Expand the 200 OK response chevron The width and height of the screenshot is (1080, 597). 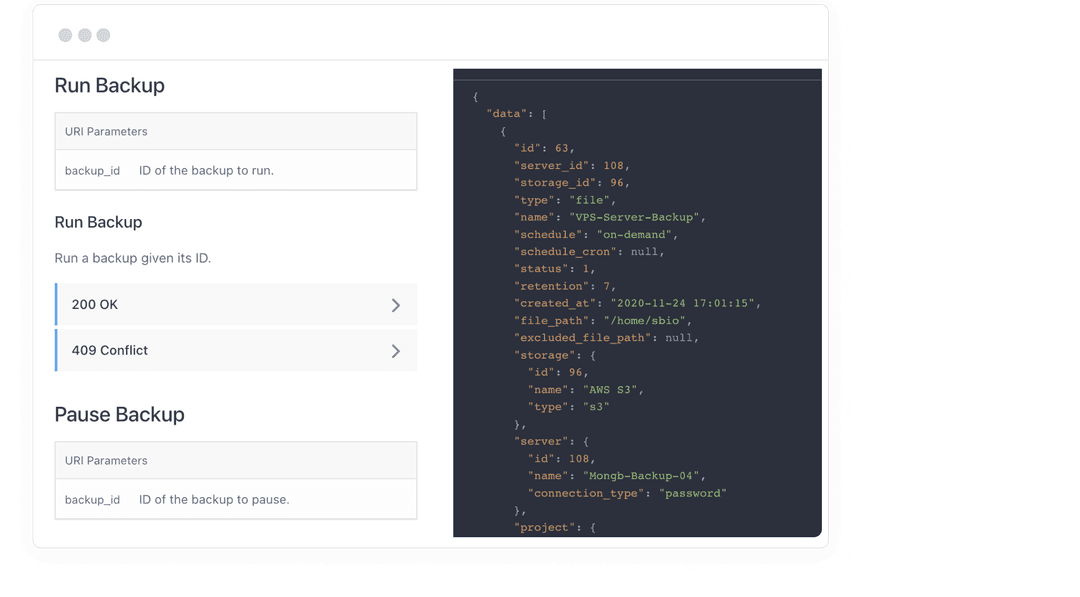[x=395, y=305]
